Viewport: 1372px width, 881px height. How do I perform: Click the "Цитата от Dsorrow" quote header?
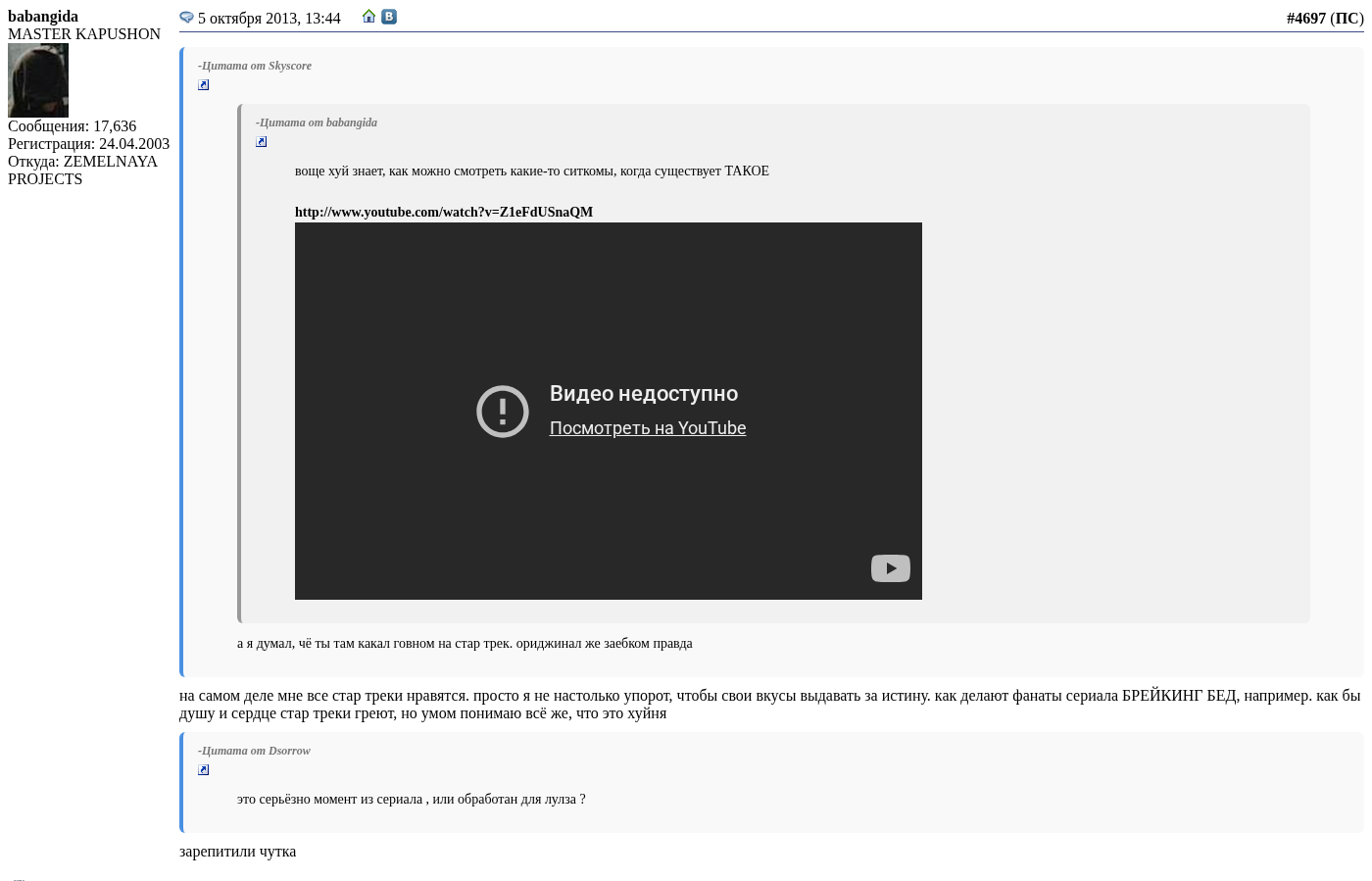coord(254,751)
